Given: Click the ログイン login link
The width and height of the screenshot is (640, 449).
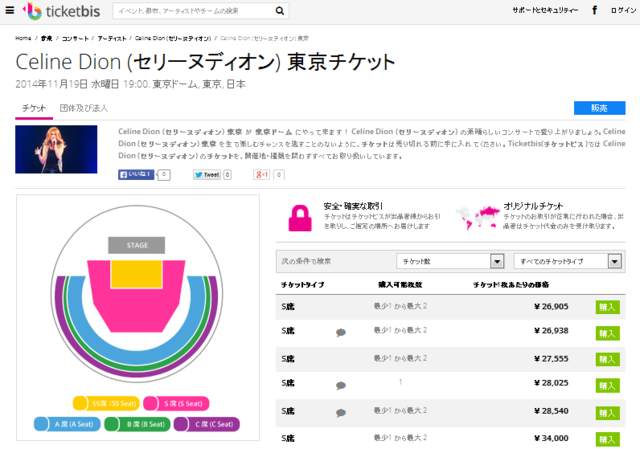Looking at the screenshot, I should 623,10.
